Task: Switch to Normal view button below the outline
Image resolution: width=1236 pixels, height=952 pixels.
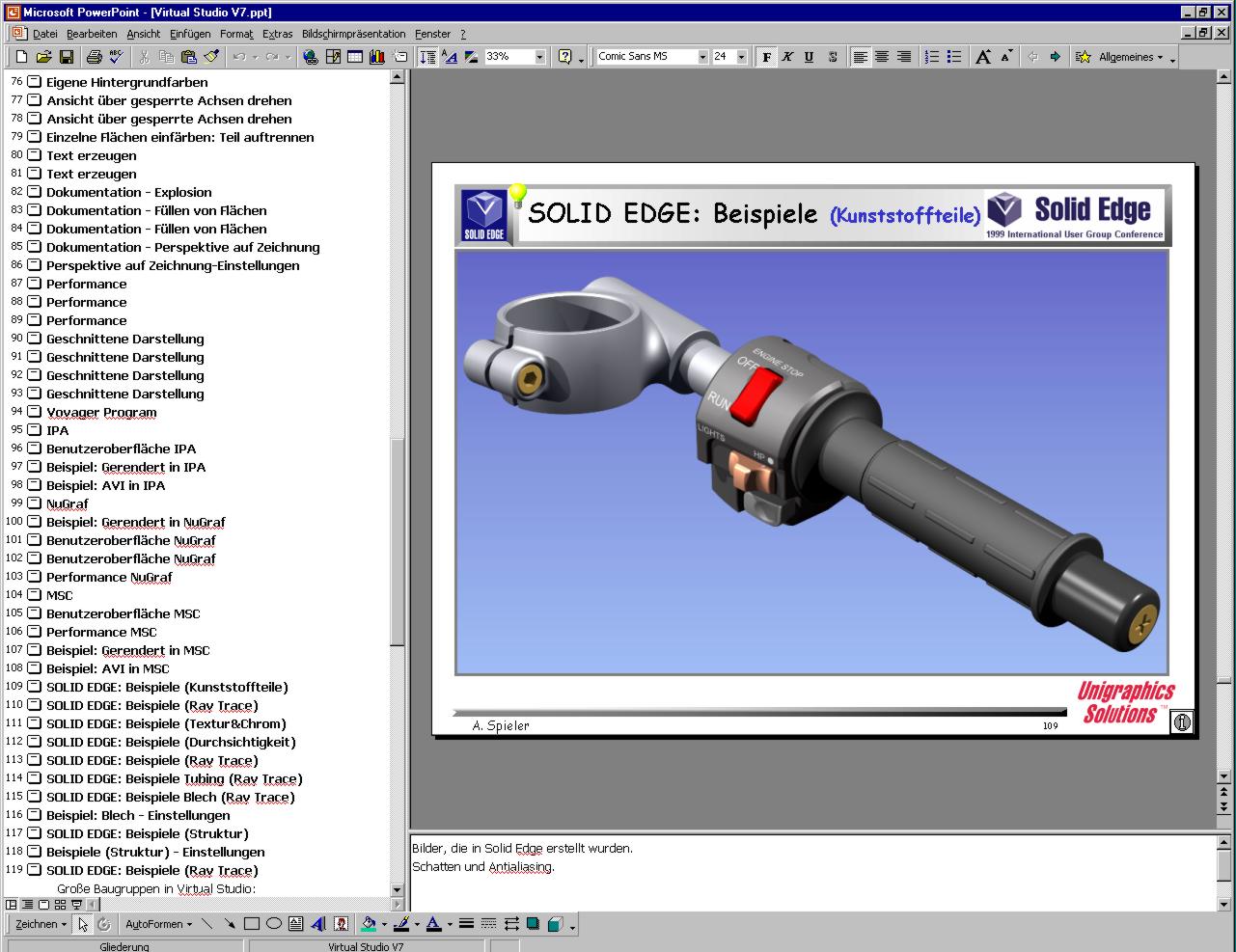Action: pyautogui.click(x=12, y=905)
